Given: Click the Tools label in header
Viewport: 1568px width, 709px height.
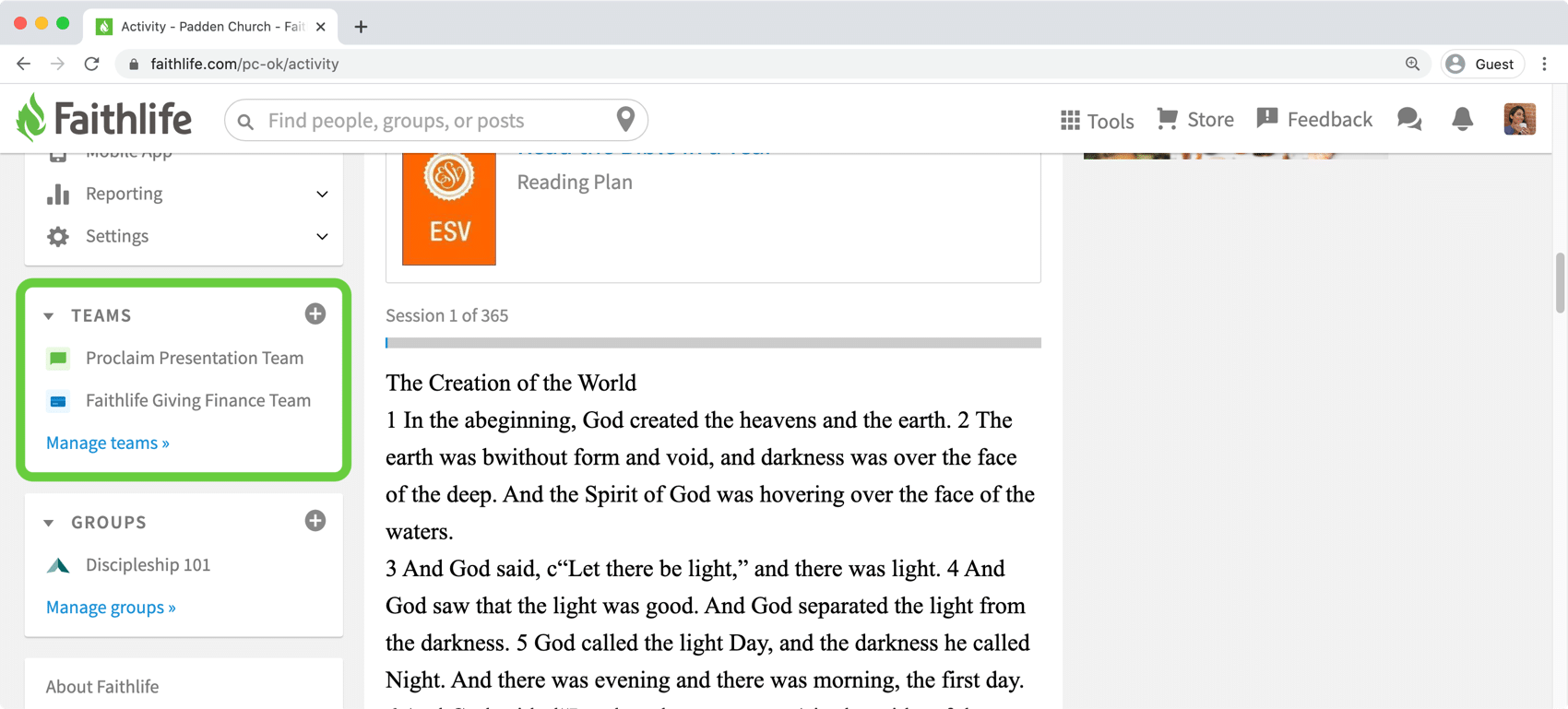Looking at the screenshot, I should coord(1111,121).
